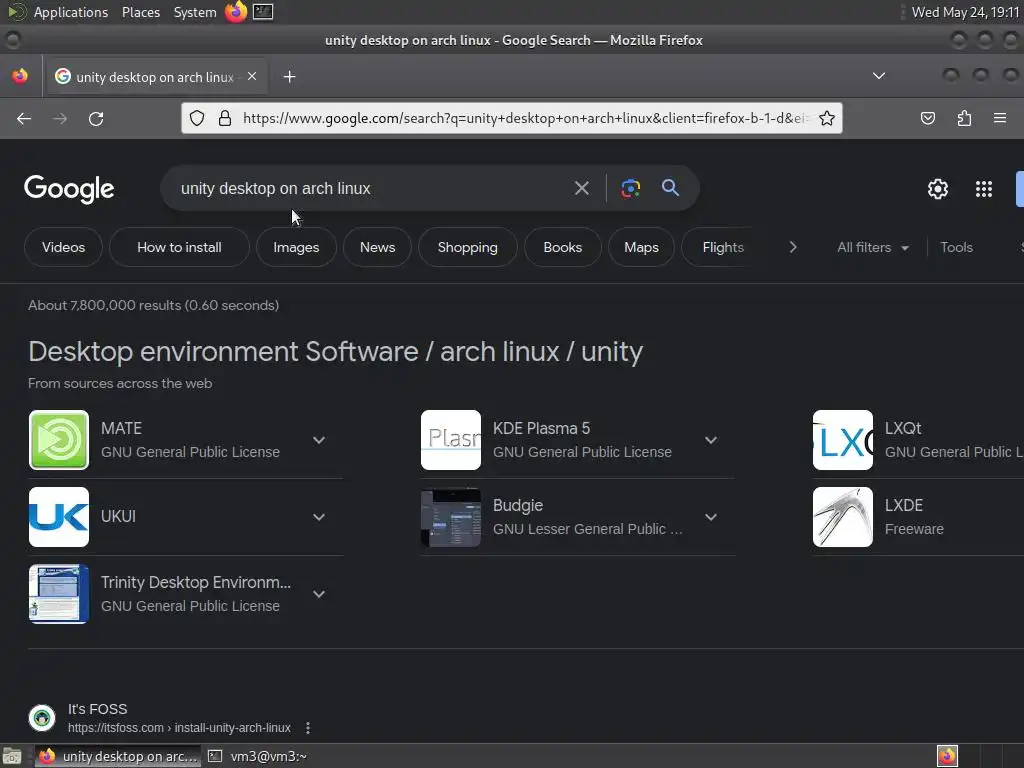
Task: Open the System menu
Action: (x=195, y=12)
